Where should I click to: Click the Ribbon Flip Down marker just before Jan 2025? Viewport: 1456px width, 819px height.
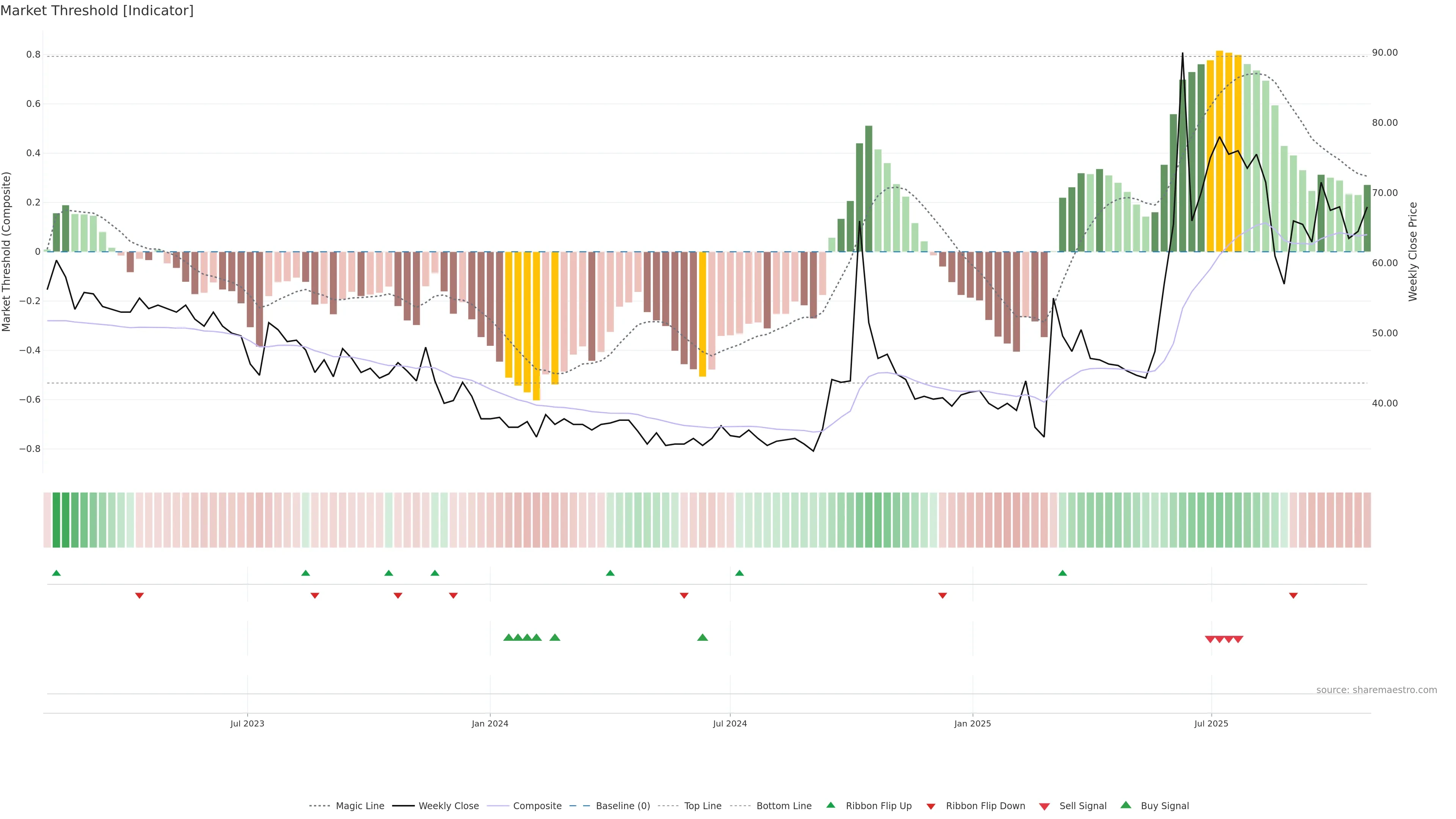point(942,595)
